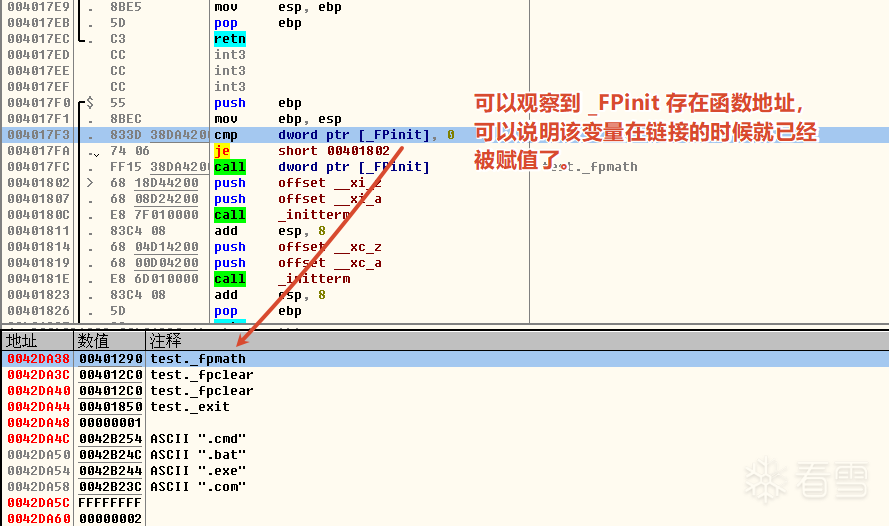
Task: Click the 注释 column header in the dump pane
Action: (x=517, y=341)
